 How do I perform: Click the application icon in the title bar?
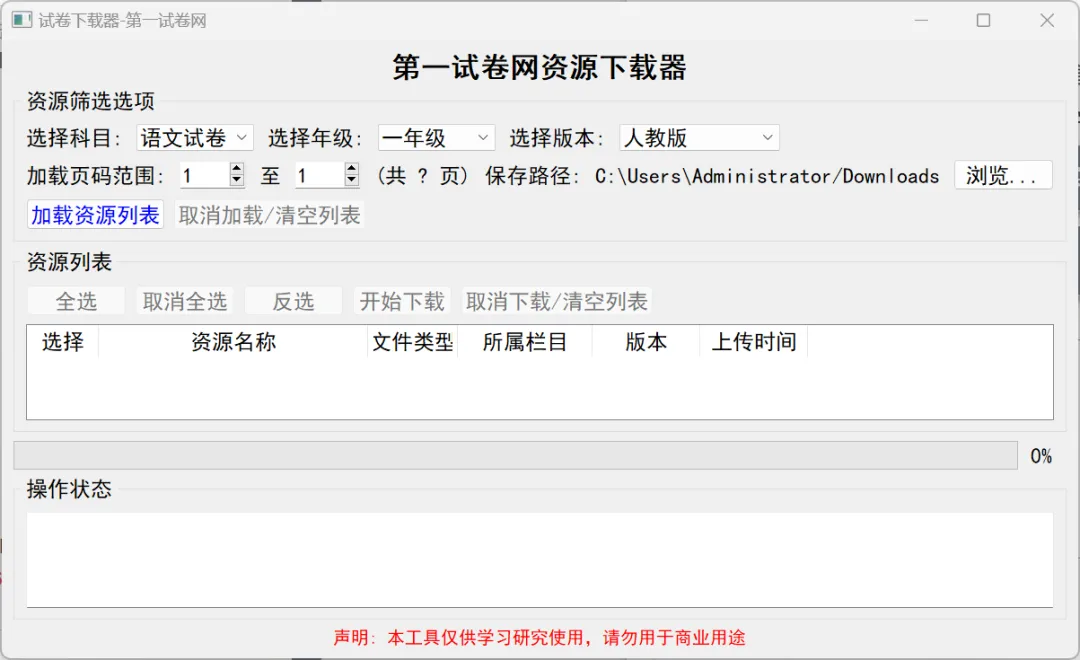click(x=21, y=19)
